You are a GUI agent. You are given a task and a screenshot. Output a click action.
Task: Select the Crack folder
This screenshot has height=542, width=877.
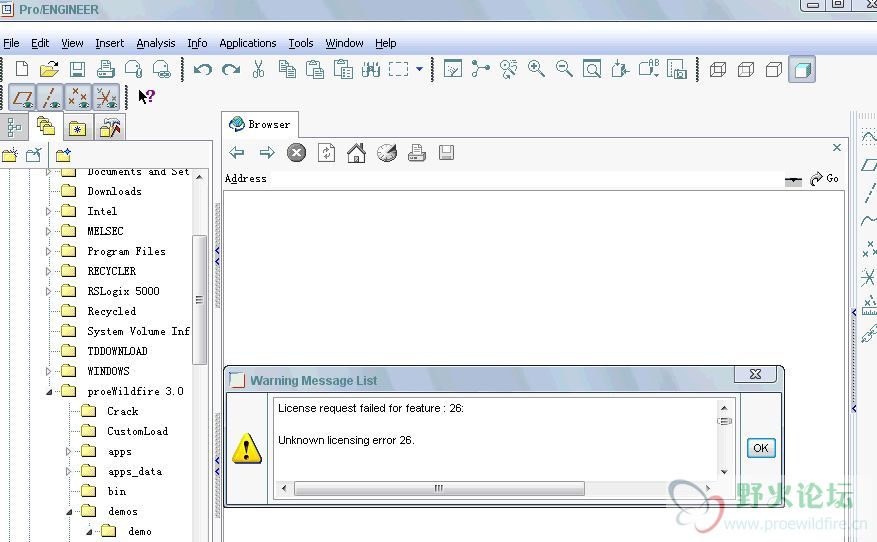pos(122,411)
